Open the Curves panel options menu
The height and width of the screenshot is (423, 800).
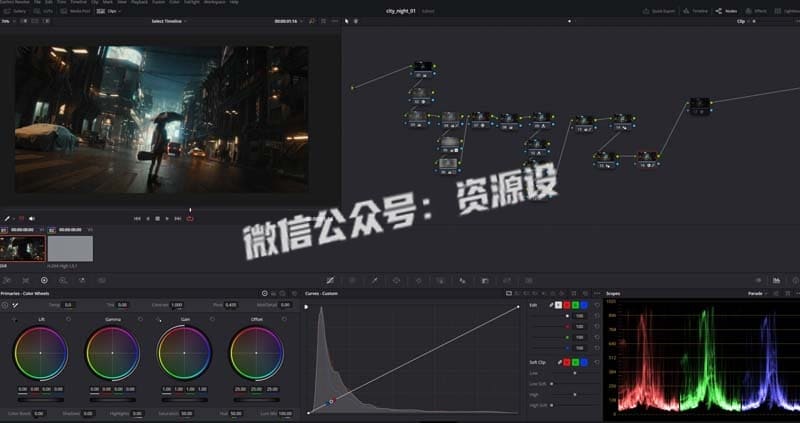pos(597,293)
